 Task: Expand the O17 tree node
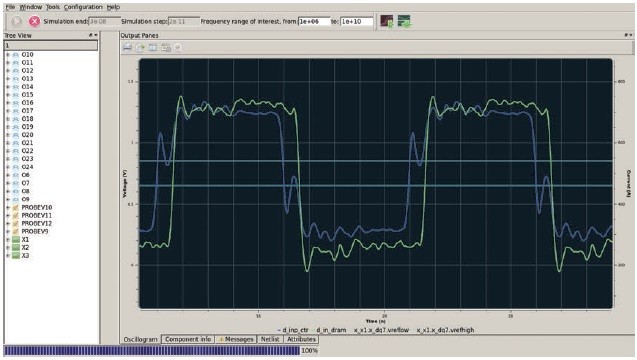[8, 111]
